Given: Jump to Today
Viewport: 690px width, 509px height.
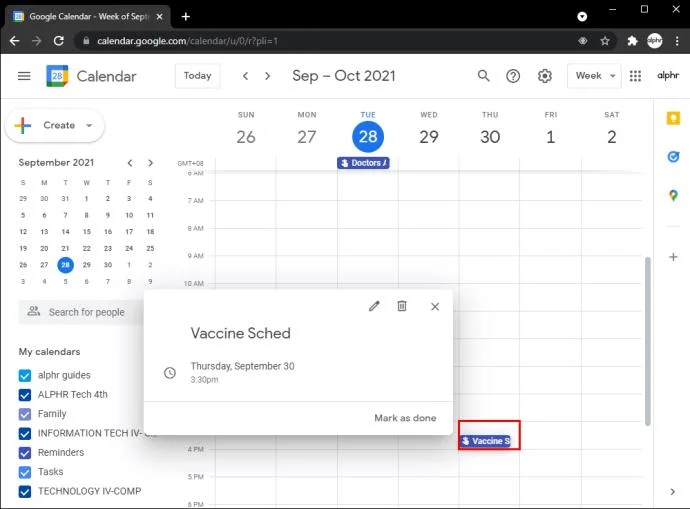Looking at the screenshot, I should point(198,76).
